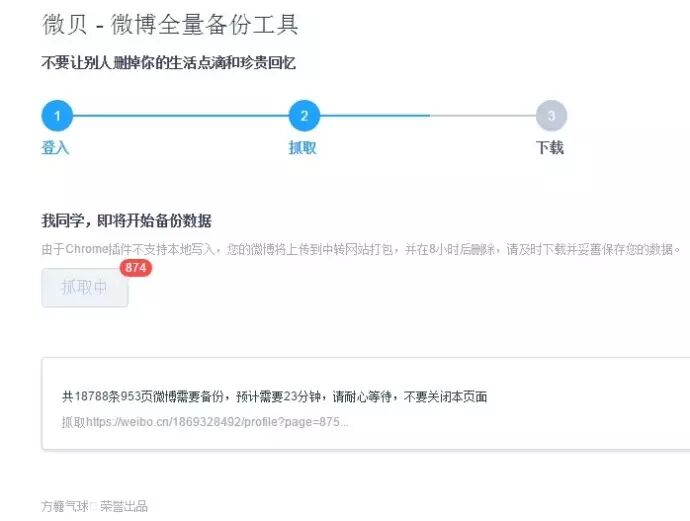Click the 共18788条953页 status message
Viewport: 690px width, 521px height.
pos(275,396)
